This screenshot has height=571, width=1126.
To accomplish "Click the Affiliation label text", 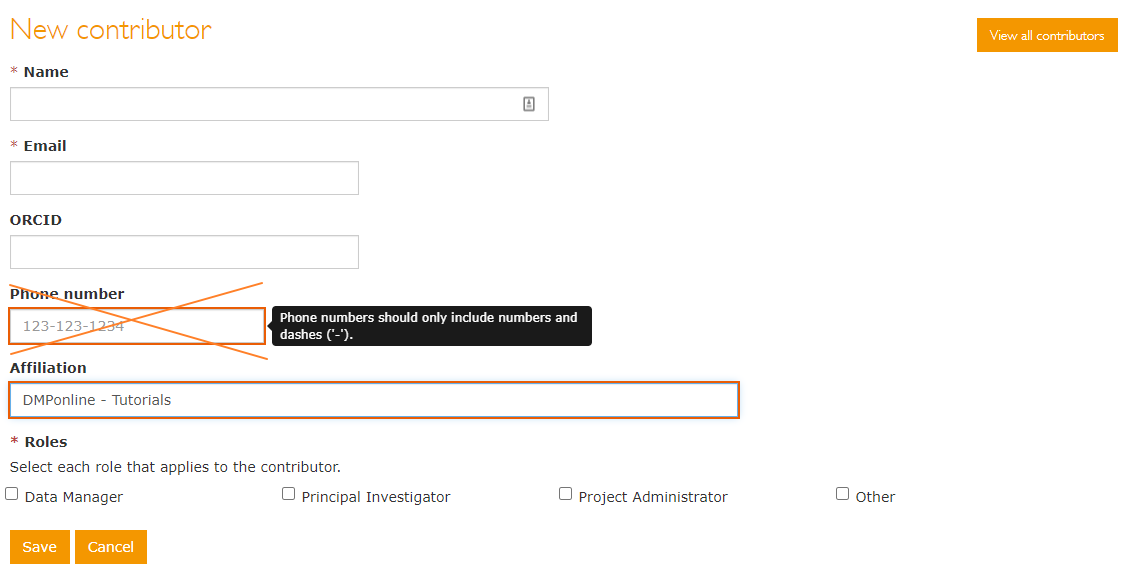I will [48, 368].
